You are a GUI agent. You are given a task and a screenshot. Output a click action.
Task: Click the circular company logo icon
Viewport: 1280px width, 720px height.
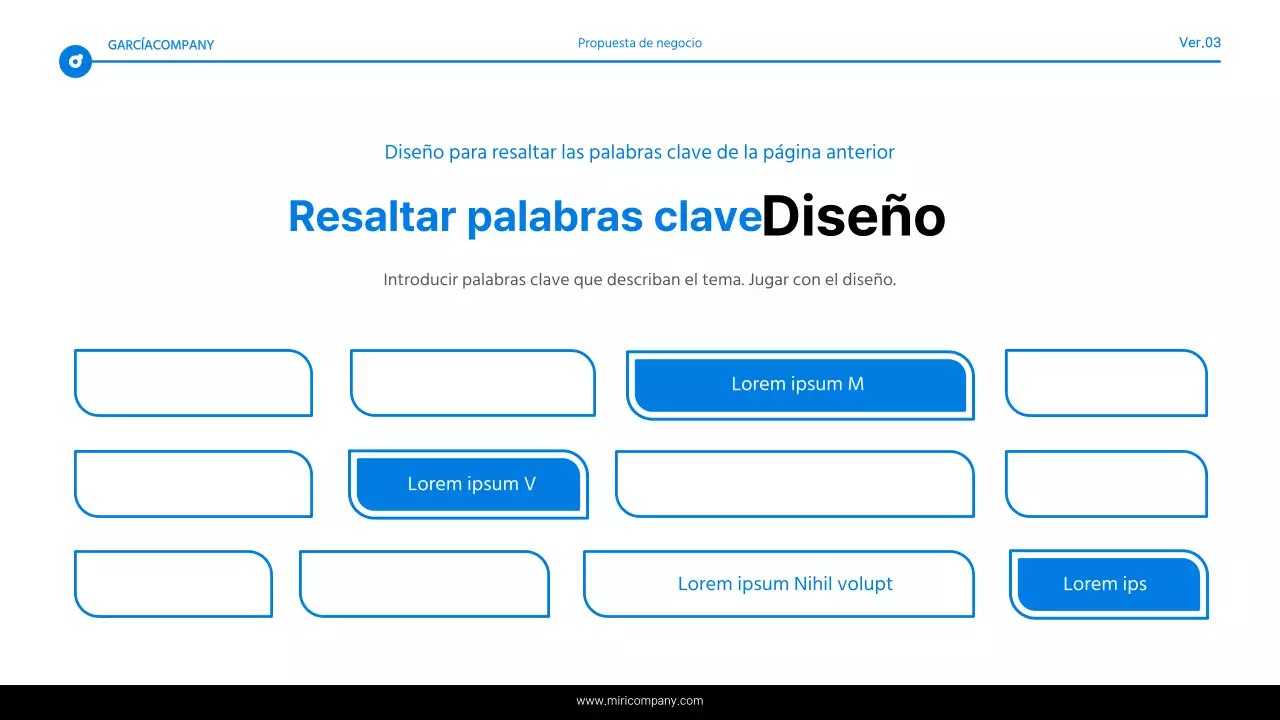75,61
